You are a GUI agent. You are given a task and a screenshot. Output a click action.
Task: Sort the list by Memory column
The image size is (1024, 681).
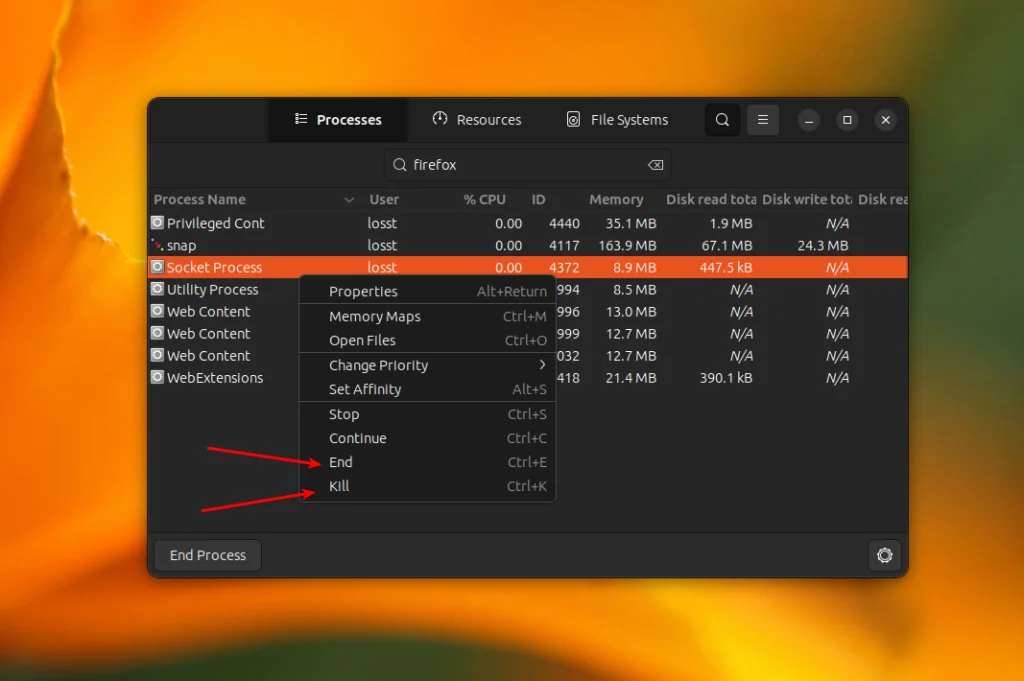[x=616, y=200]
